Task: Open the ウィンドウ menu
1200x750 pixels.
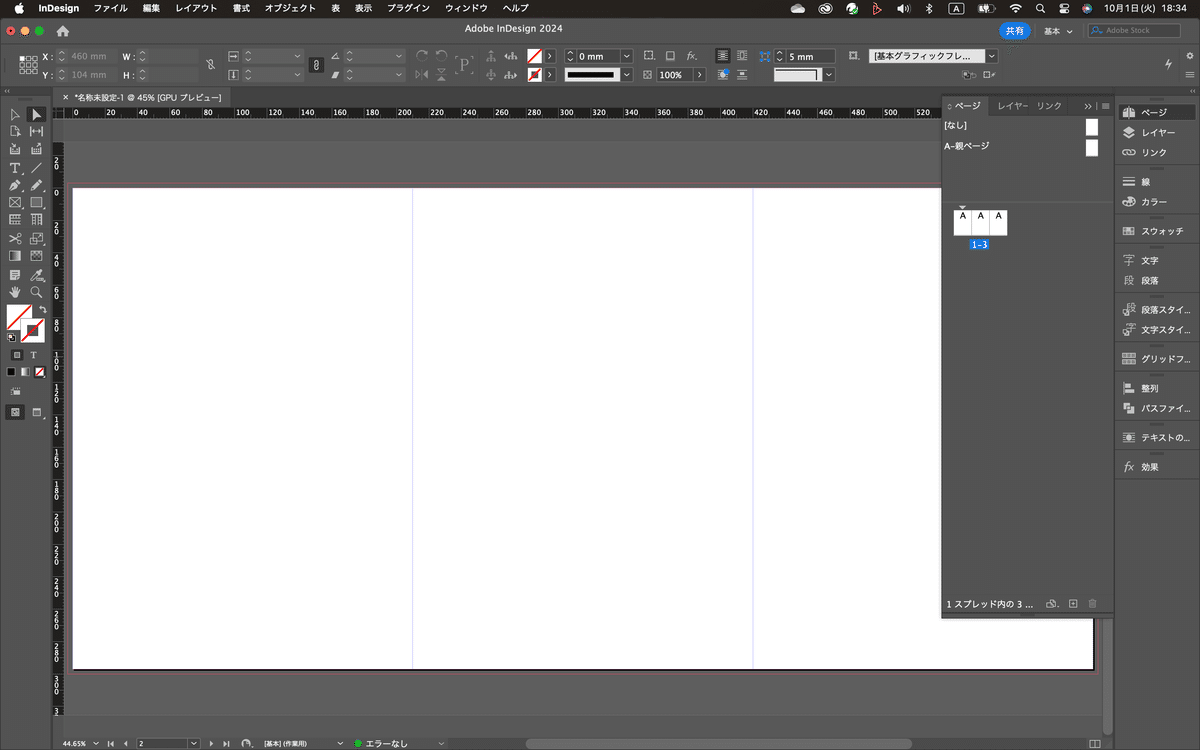Action: pyautogui.click(x=466, y=8)
